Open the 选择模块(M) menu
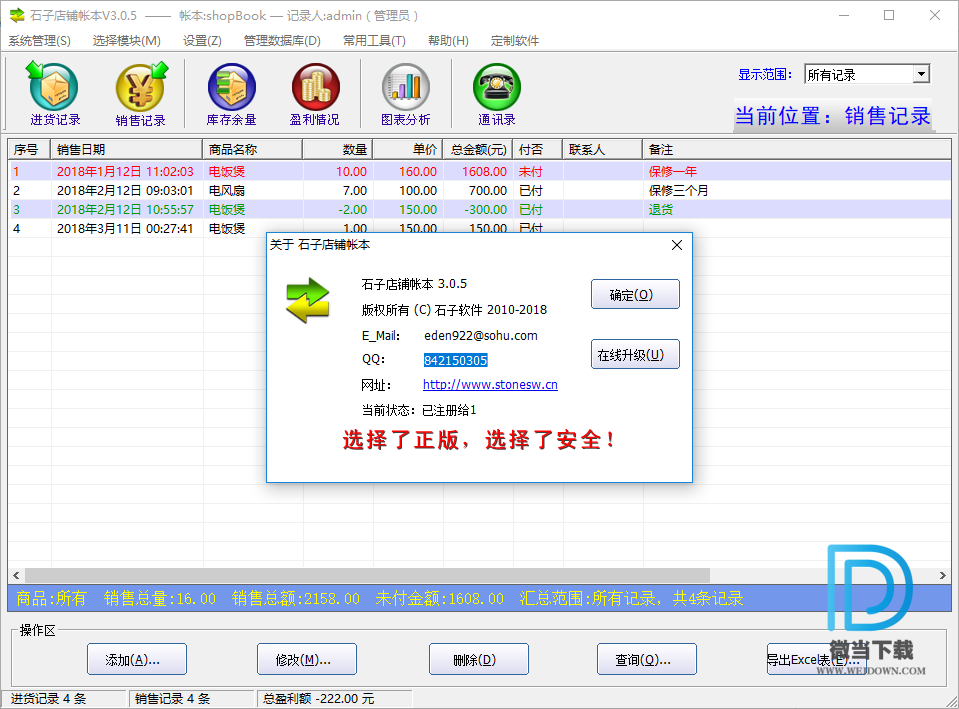This screenshot has width=959, height=709. 127,41
